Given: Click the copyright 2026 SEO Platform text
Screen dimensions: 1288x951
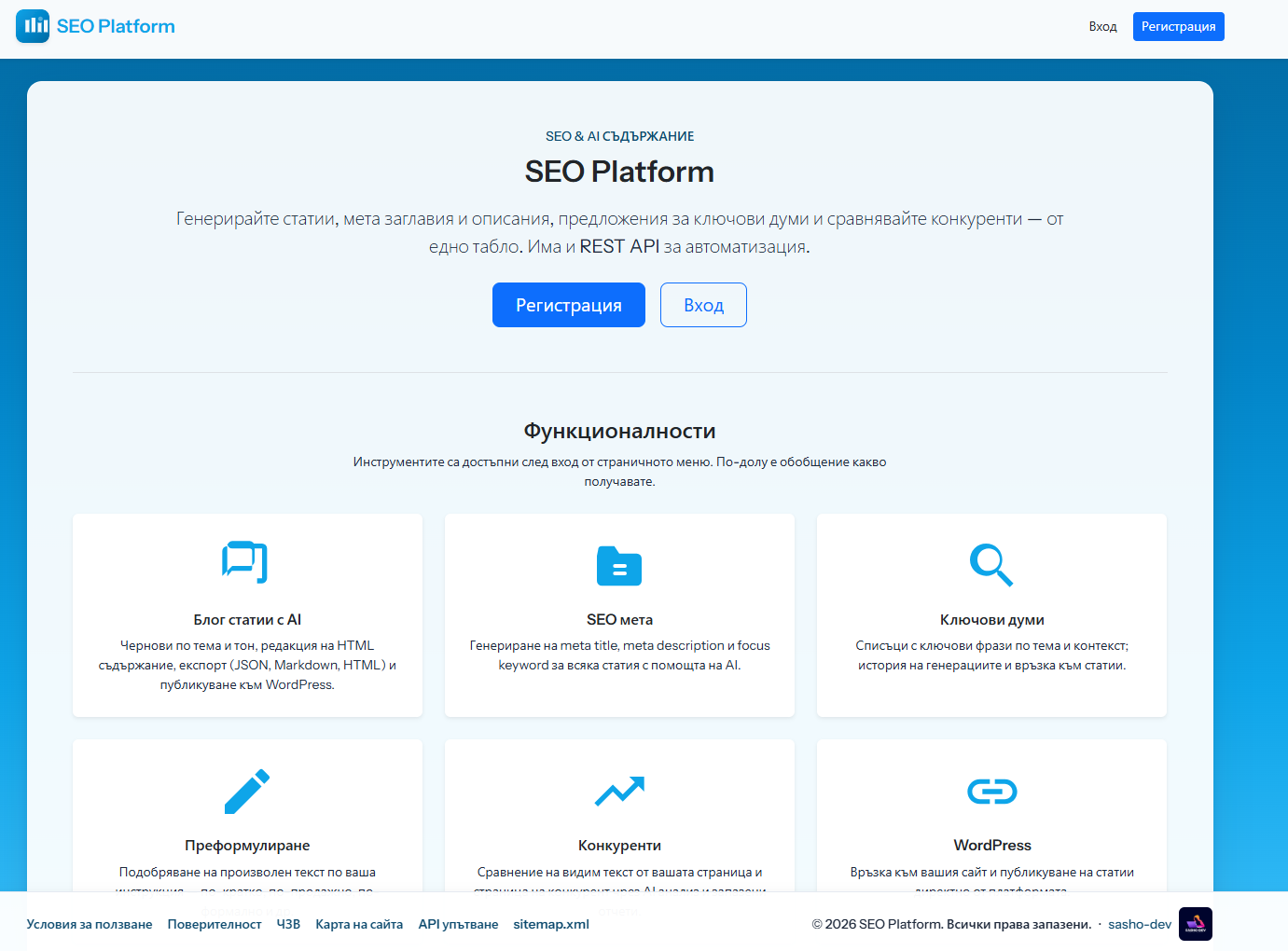Looking at the screenshot, I should 951,924.
